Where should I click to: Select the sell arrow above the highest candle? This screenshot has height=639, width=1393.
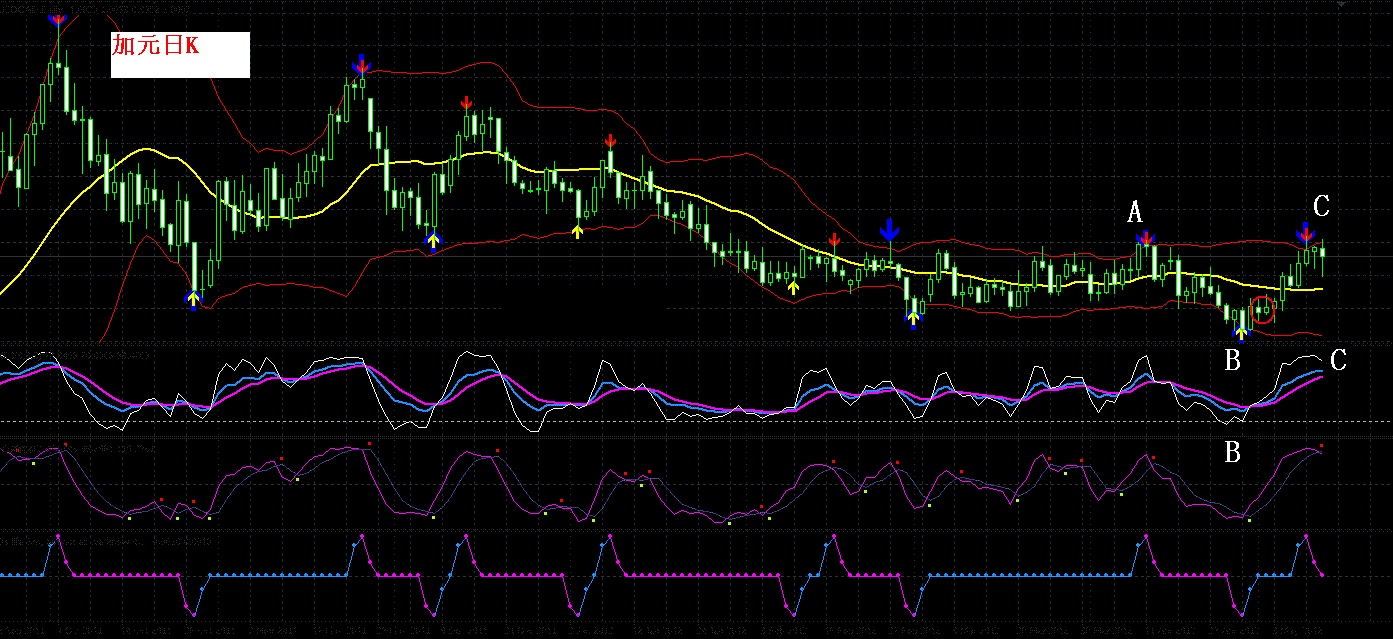(59, 19)
